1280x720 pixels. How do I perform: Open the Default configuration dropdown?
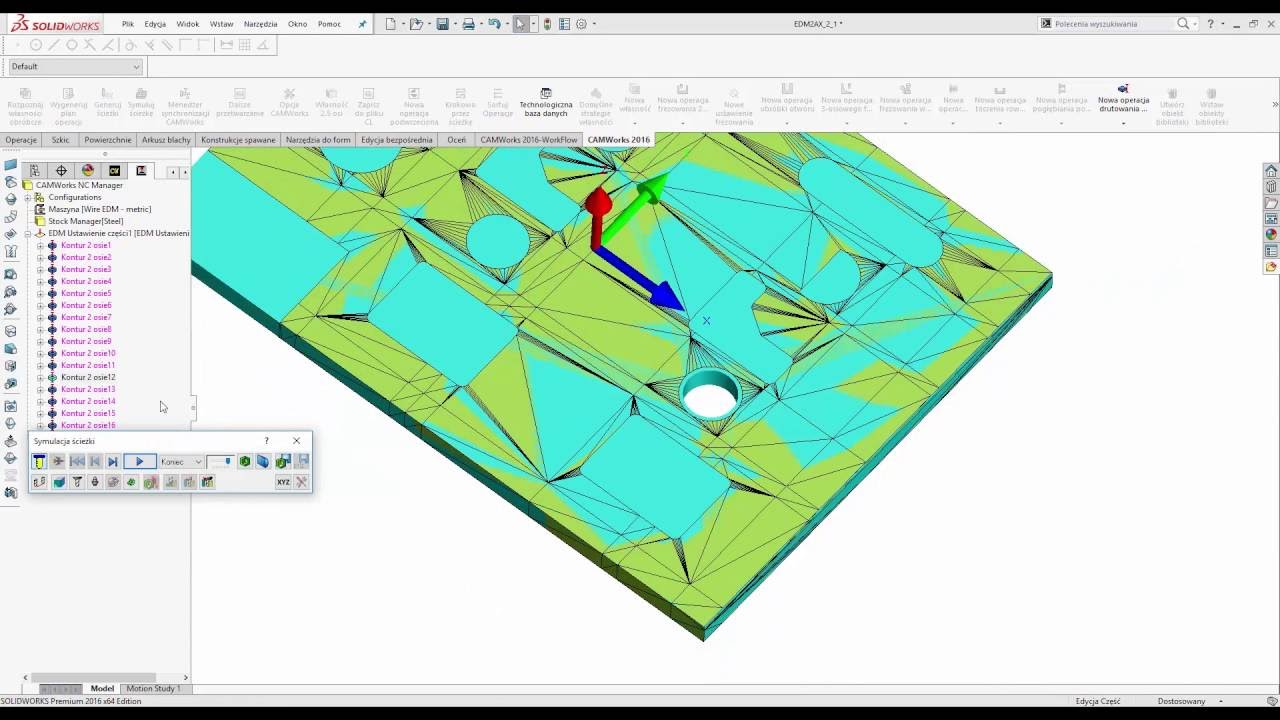[76, 66]
